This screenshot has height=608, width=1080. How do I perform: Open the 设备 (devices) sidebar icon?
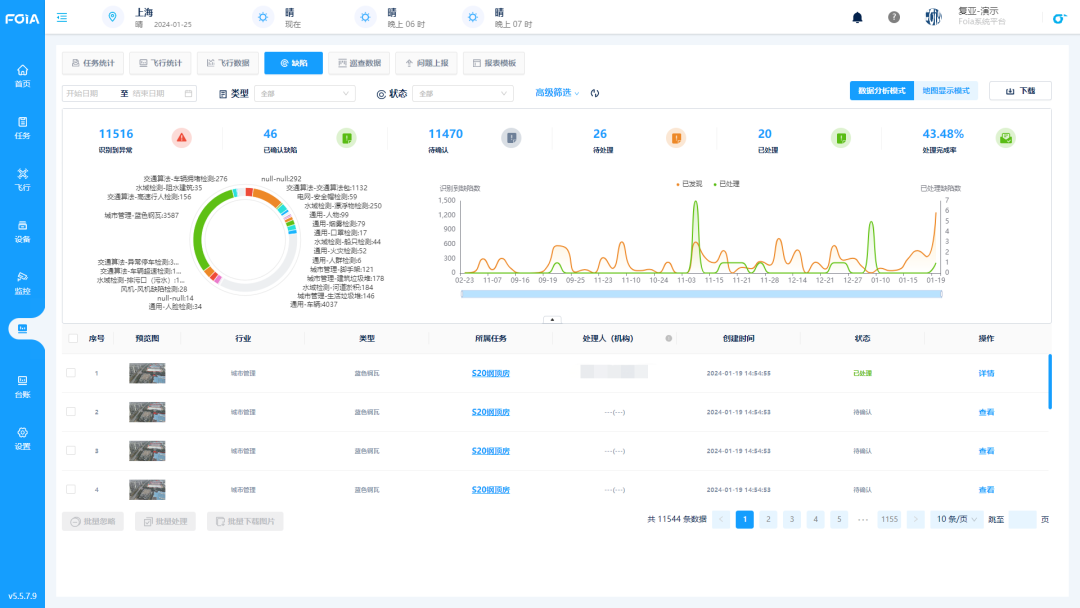[22, 230]
